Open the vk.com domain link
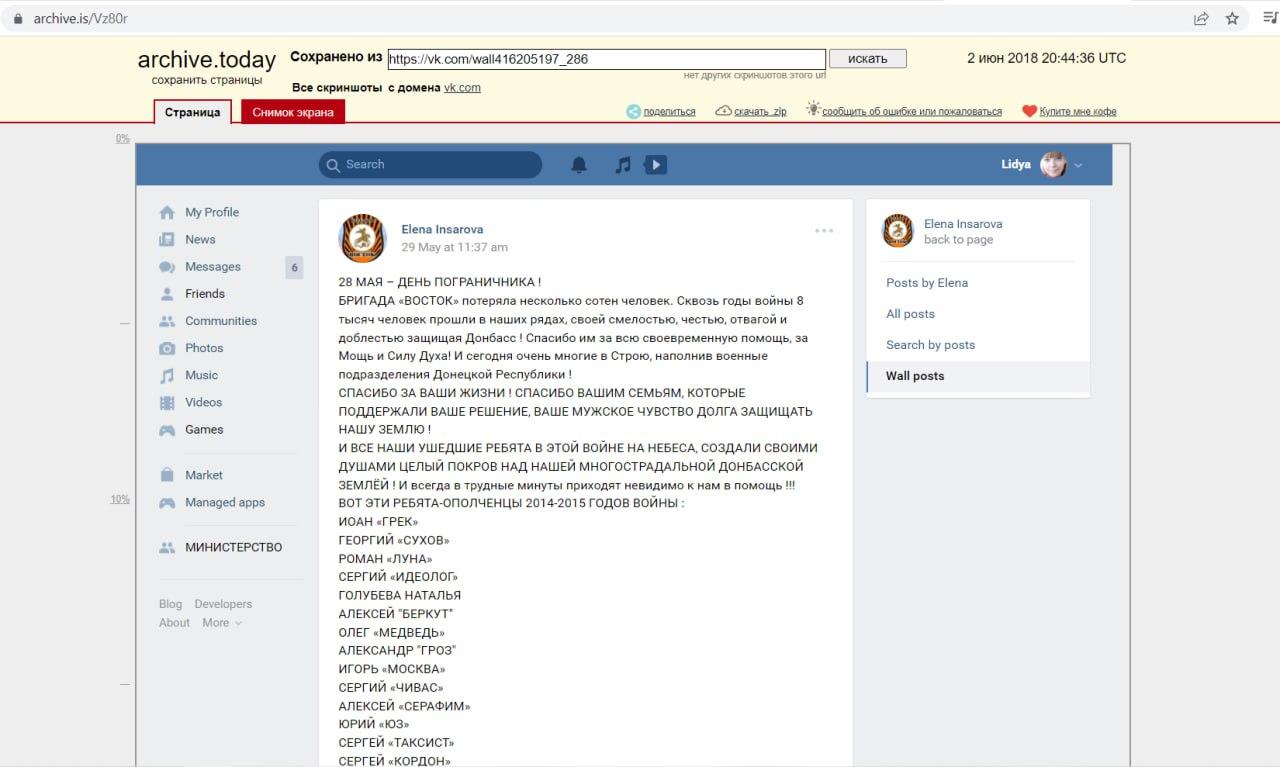 (462, 88)
